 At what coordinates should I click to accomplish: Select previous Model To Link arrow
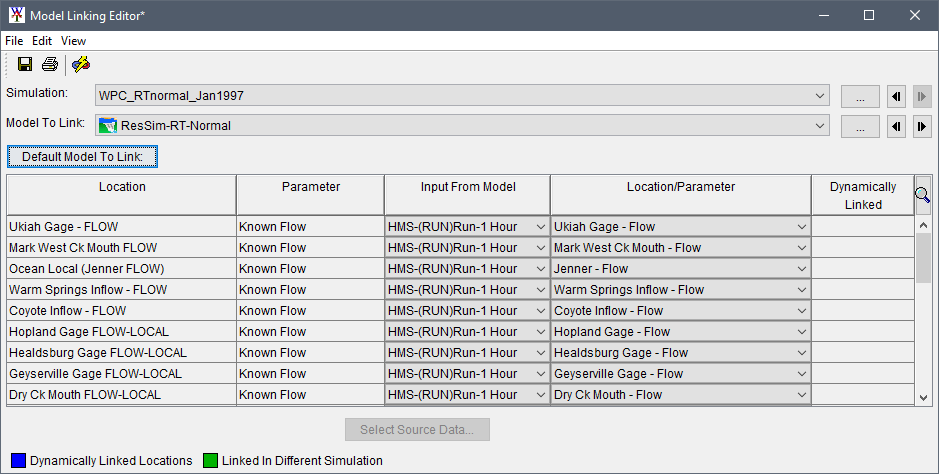[897, 126]
